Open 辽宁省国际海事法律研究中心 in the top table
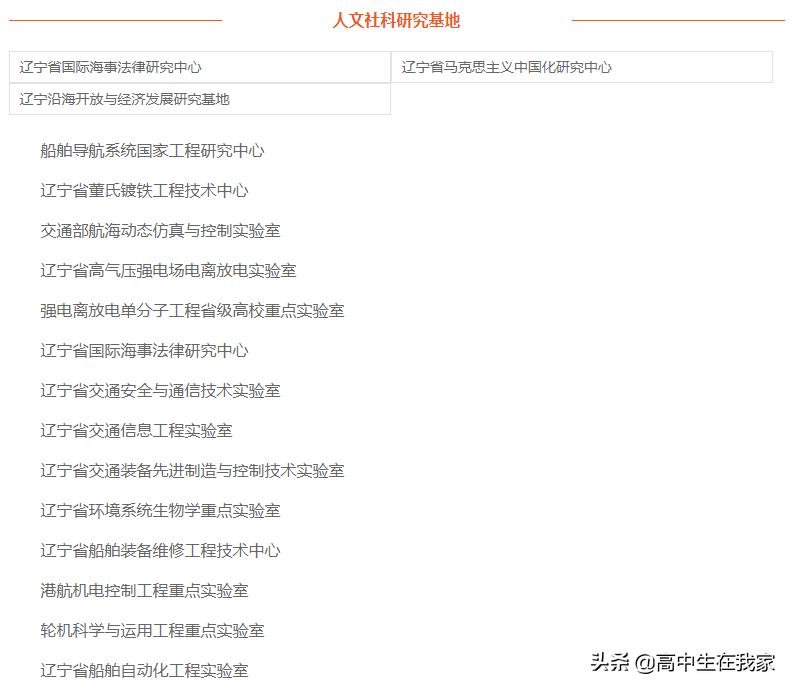 [x=200, y=67]
